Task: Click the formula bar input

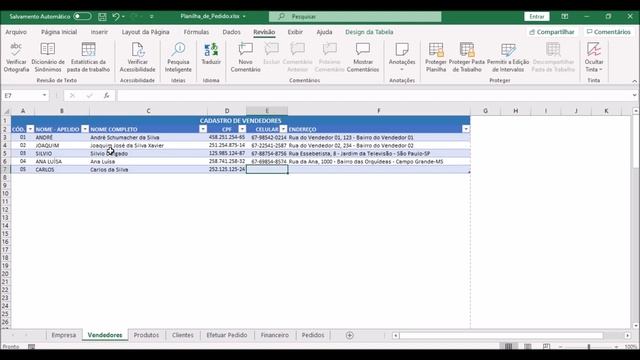Action: coord(373,96)
